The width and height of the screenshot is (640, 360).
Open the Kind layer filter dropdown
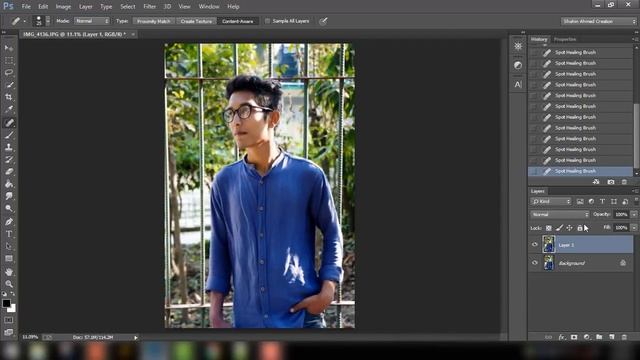click(x=551, y=202)
